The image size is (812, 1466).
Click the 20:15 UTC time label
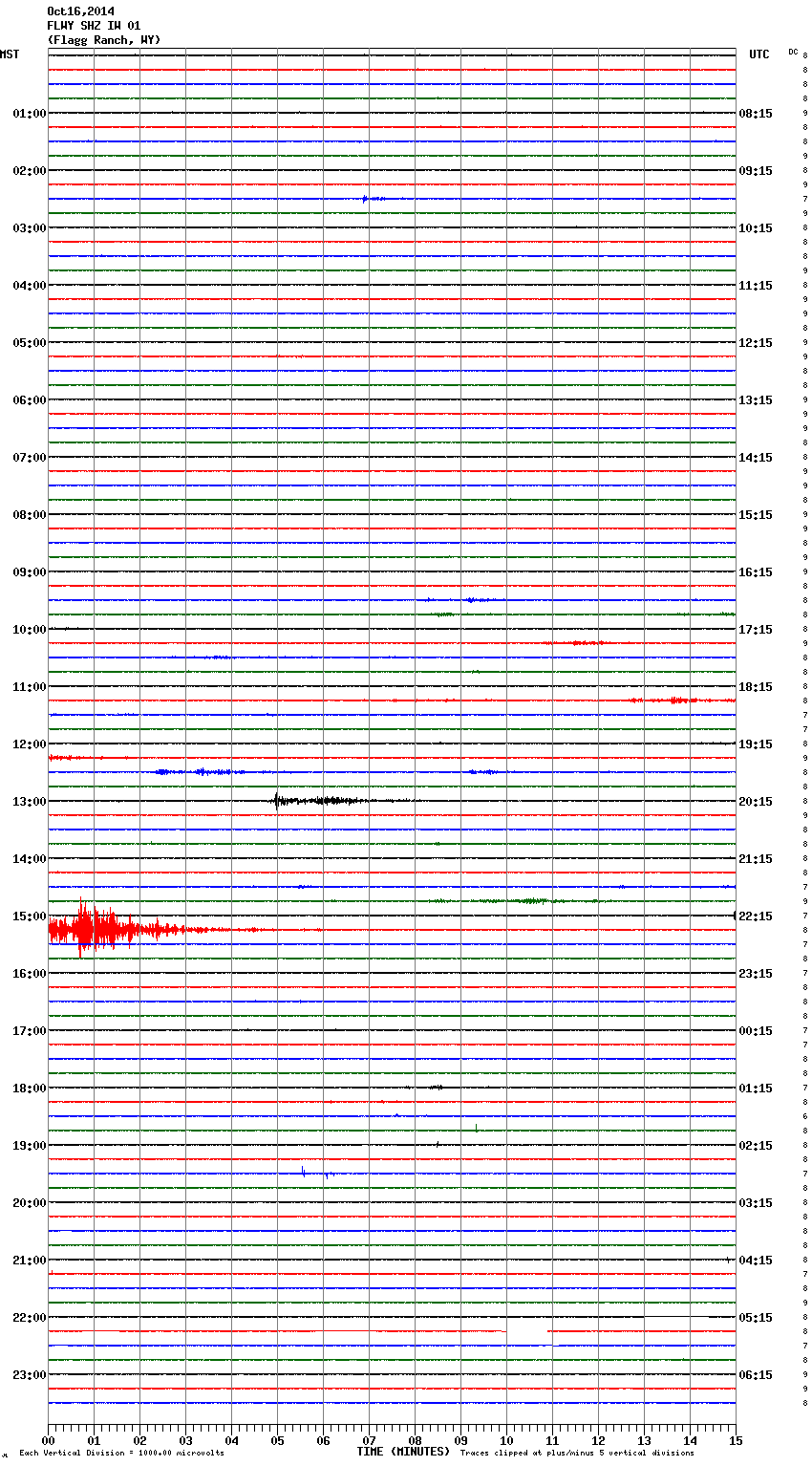click(x=756, y=802)
